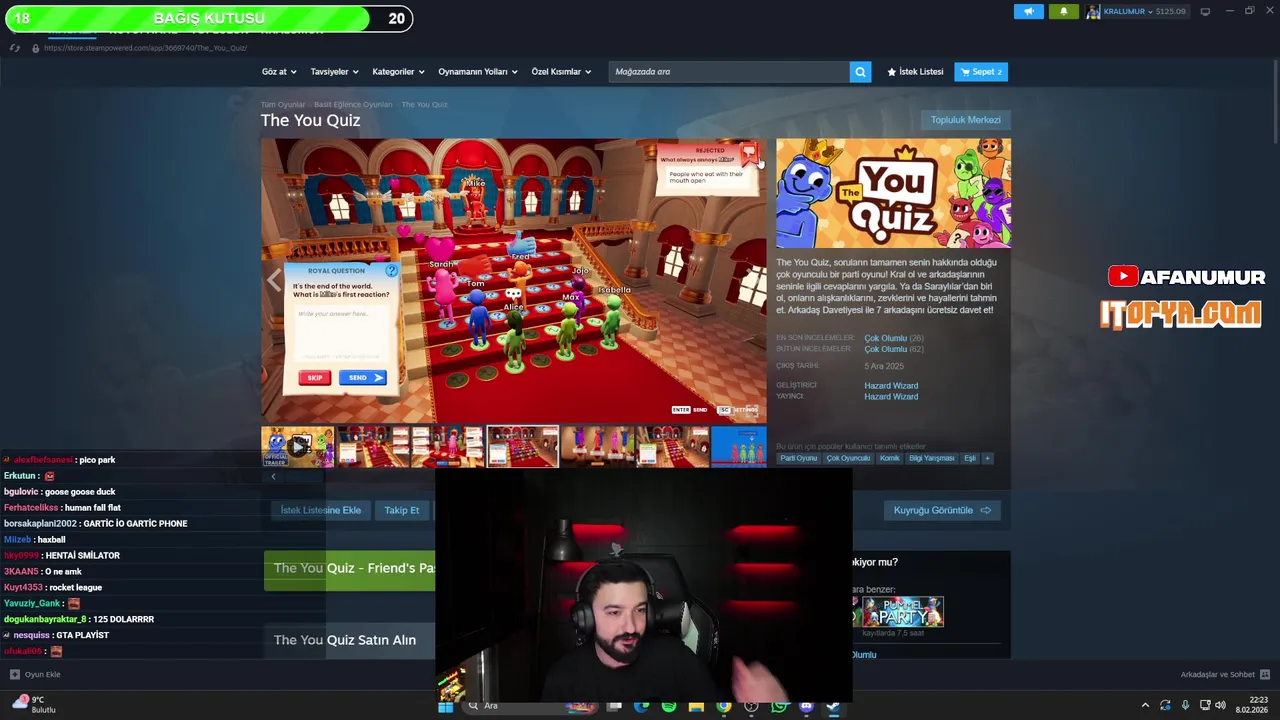Open the weather widget on taskbar
The image size is (1280, 720).
click(x=32, y=704)
